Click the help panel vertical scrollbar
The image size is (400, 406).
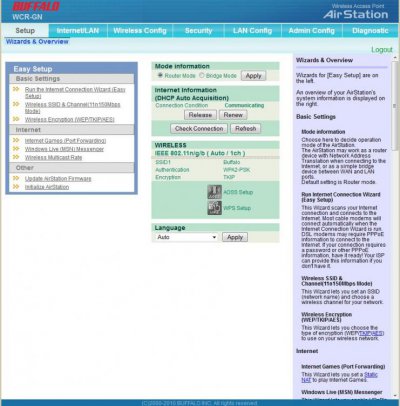pyautogui.click(x=395, y=227)
